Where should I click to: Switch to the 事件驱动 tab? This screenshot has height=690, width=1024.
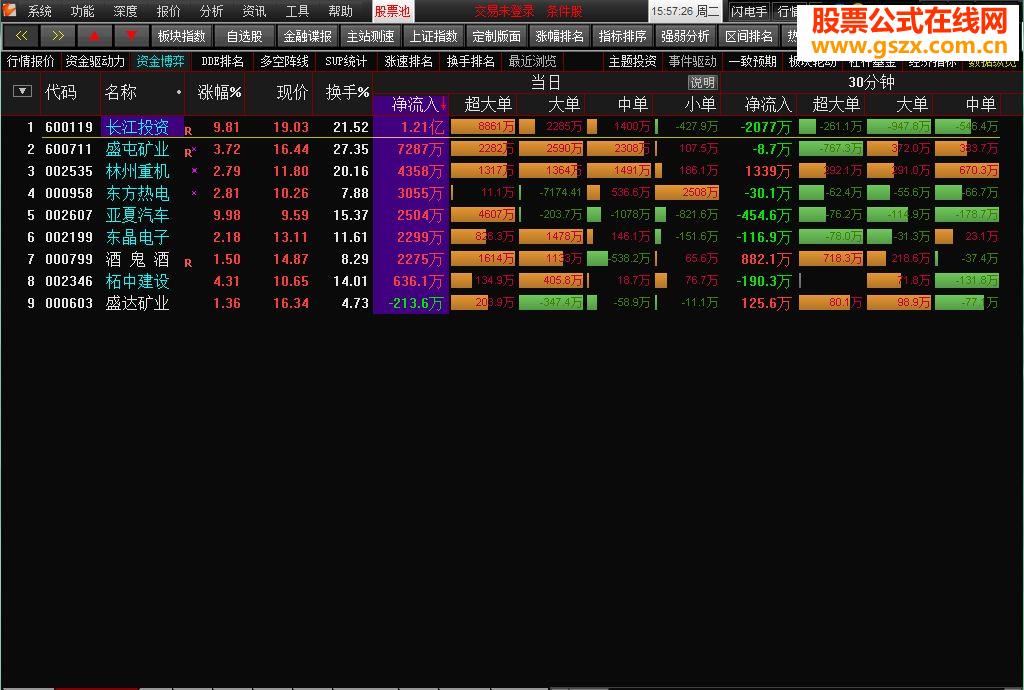692,61
